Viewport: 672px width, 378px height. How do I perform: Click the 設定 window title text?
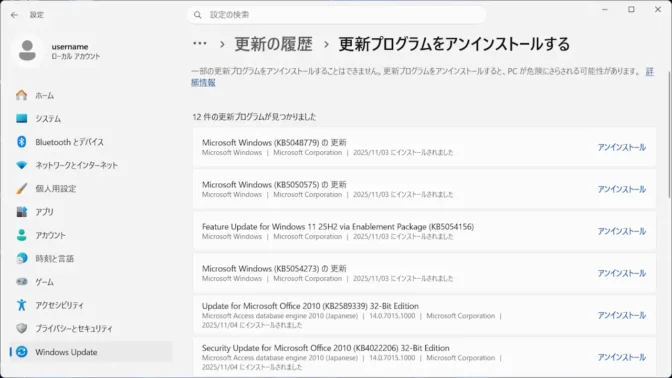coord(37,15)
